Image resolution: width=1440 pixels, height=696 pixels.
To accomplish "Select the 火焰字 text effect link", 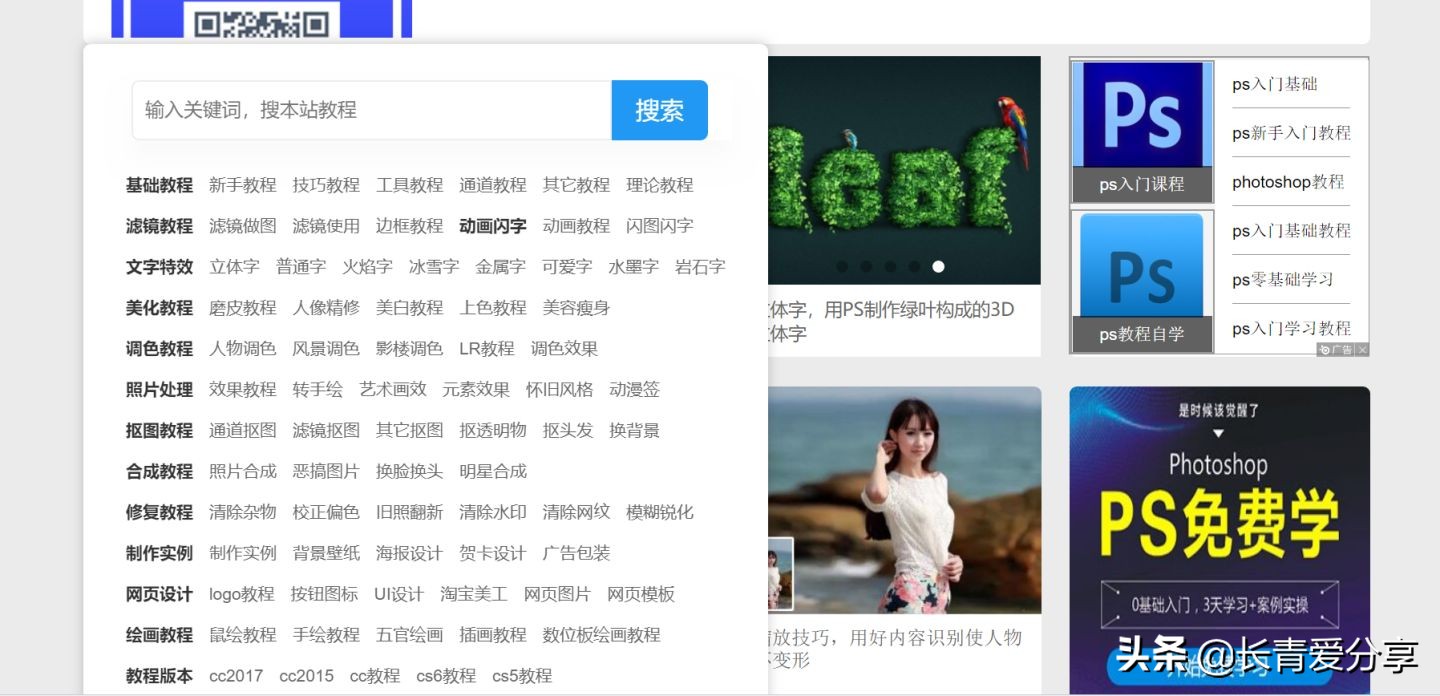I will point(366,266).
